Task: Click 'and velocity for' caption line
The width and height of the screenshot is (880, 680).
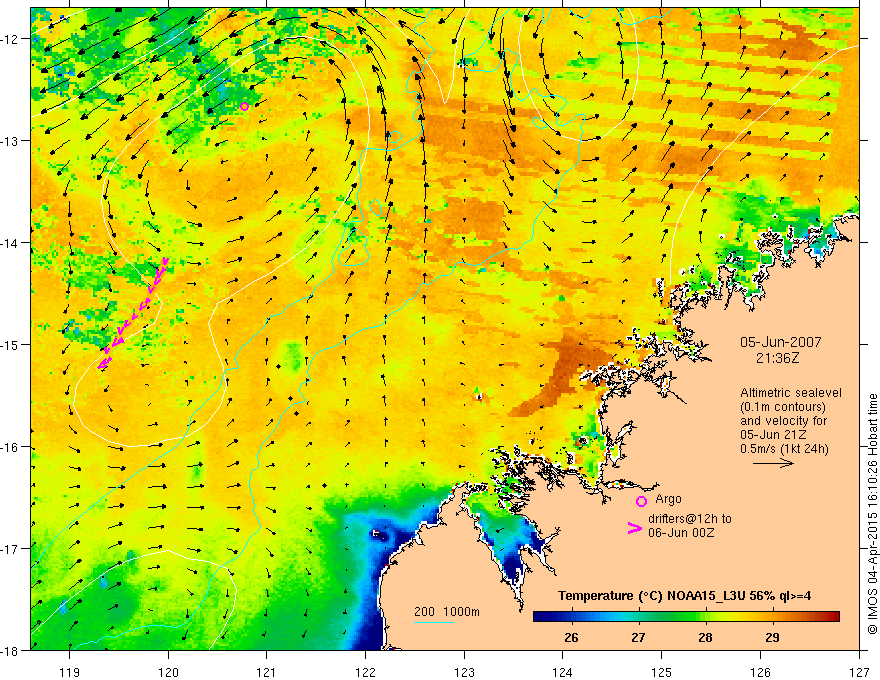Action: click(783, 421)
